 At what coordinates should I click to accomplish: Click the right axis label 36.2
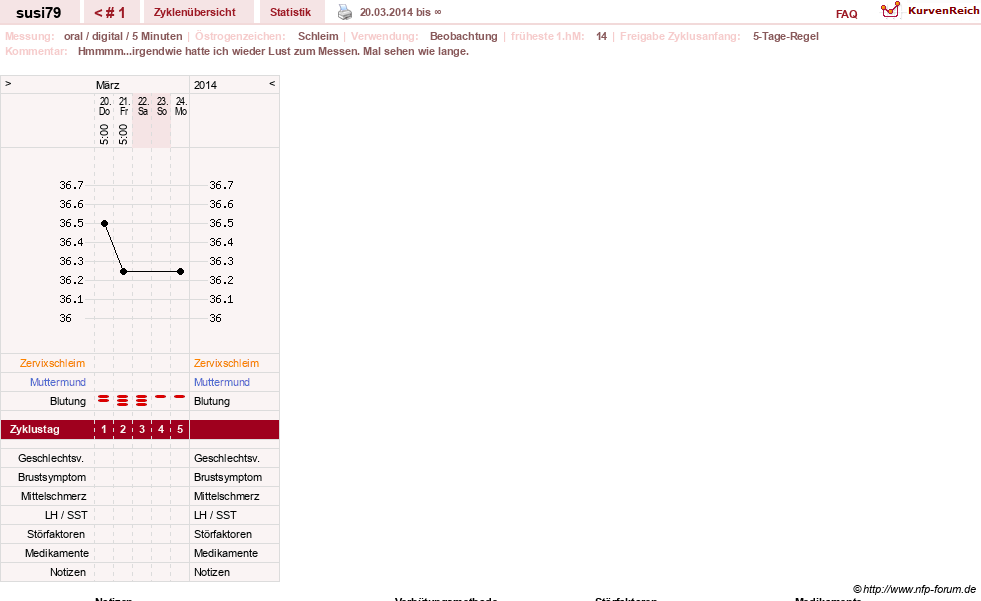pyautogui.click(x=221, y=280)
